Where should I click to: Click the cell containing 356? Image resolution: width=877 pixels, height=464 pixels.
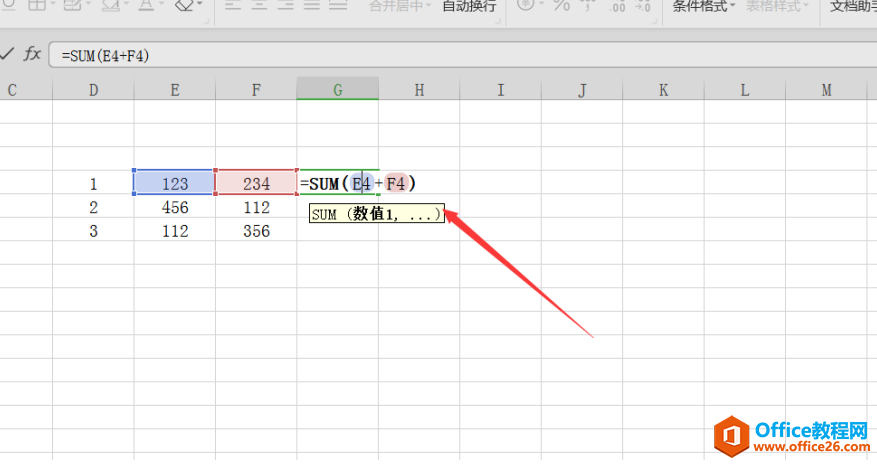coord(256,230)
